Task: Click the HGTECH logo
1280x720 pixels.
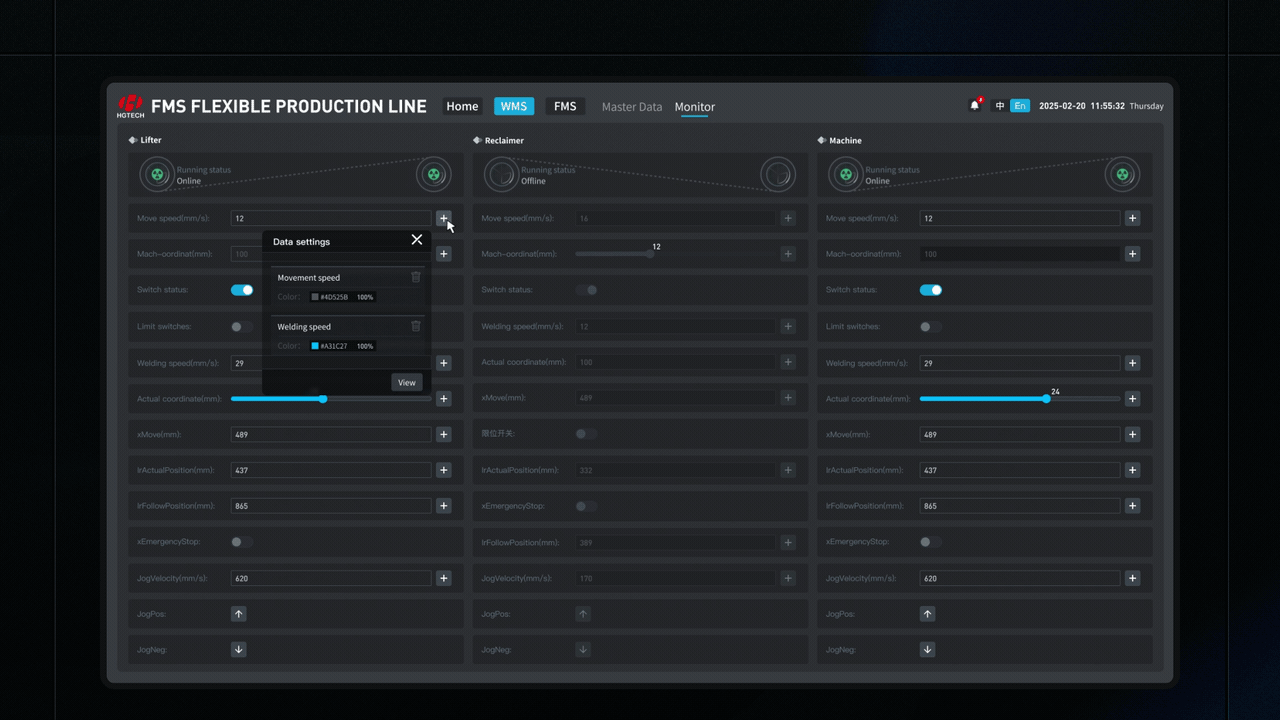Action: [x=130, y=106]
